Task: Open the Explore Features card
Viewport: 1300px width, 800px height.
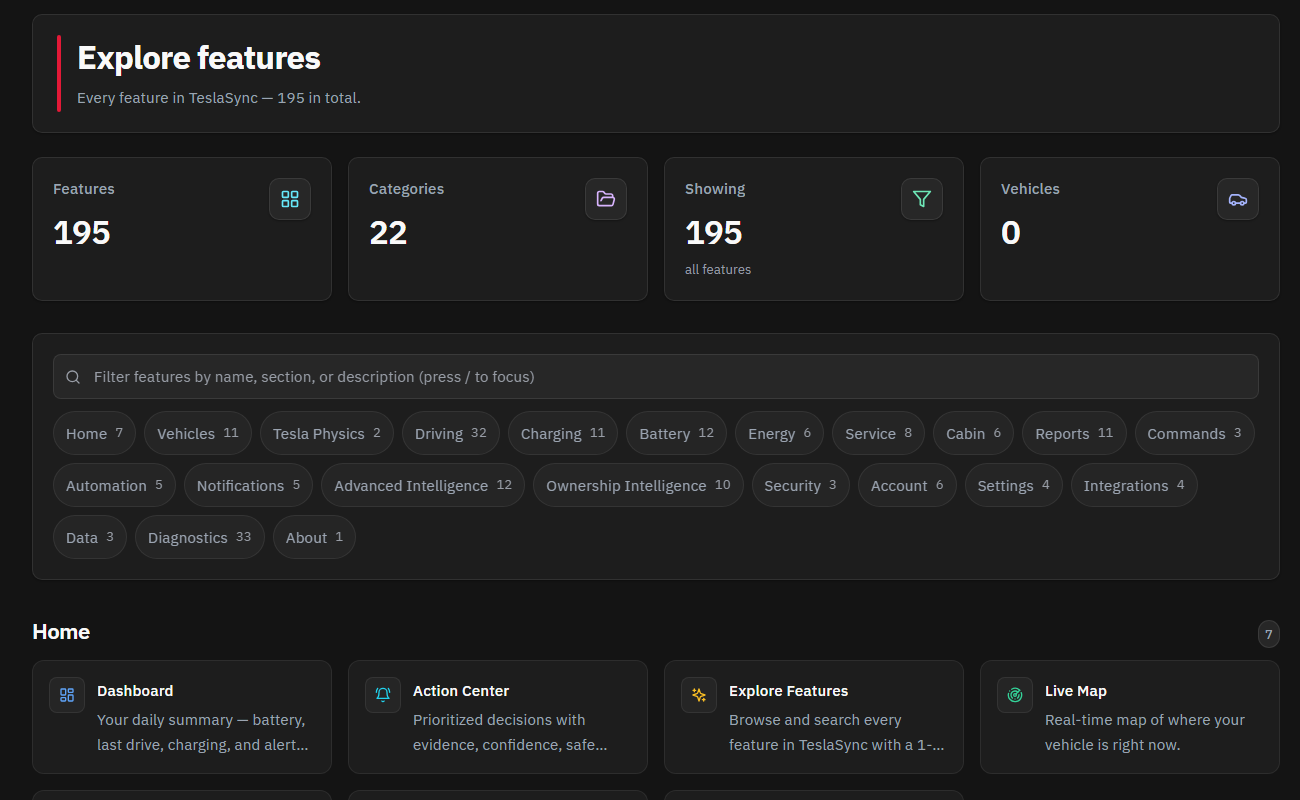Action: coord(814,717)
